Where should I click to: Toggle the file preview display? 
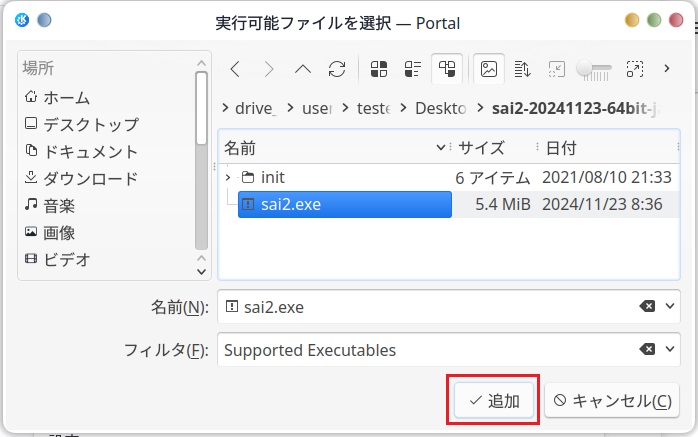tap(489, 69)
